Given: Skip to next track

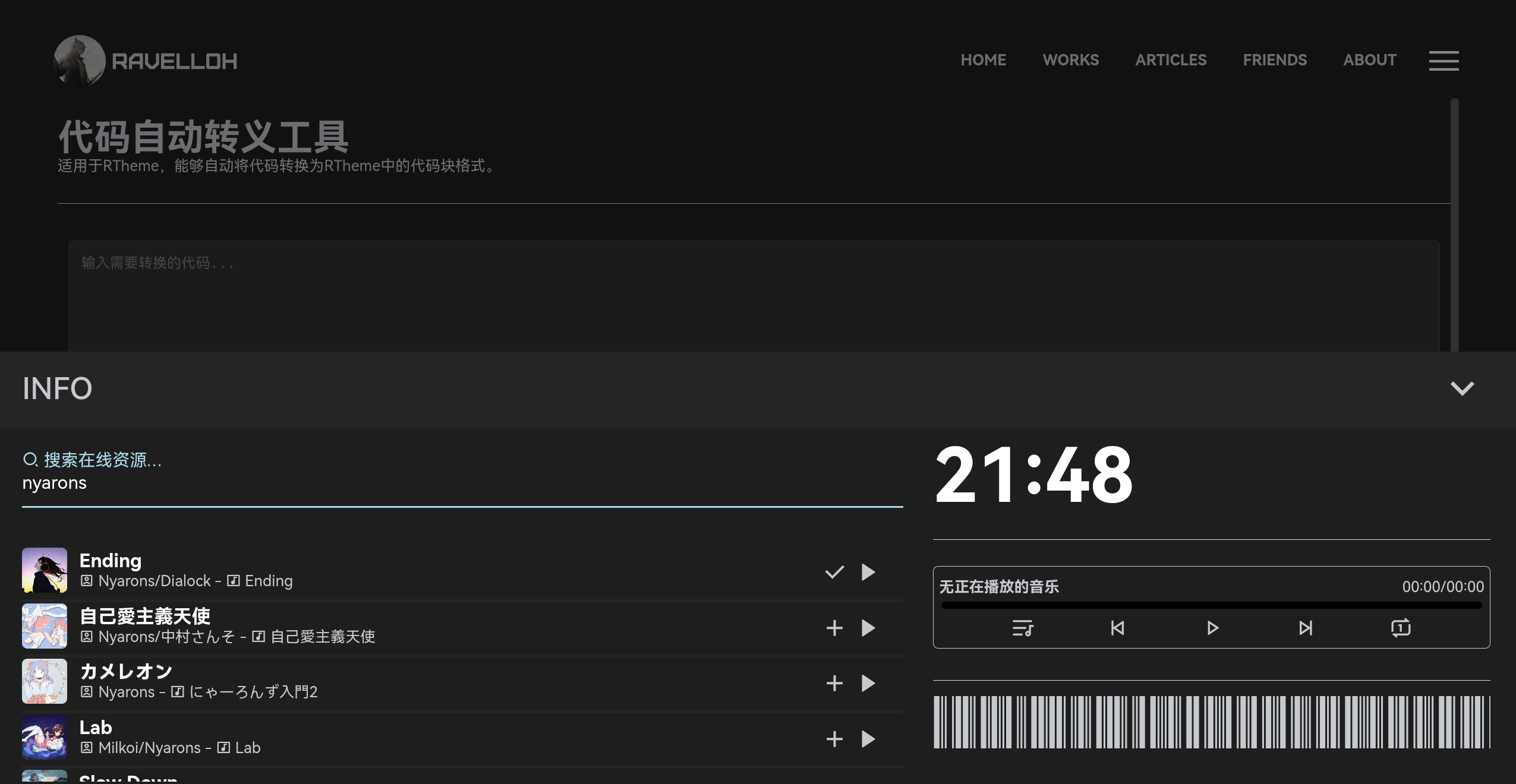Looking at the screenshot, I should click(1305, 628).
